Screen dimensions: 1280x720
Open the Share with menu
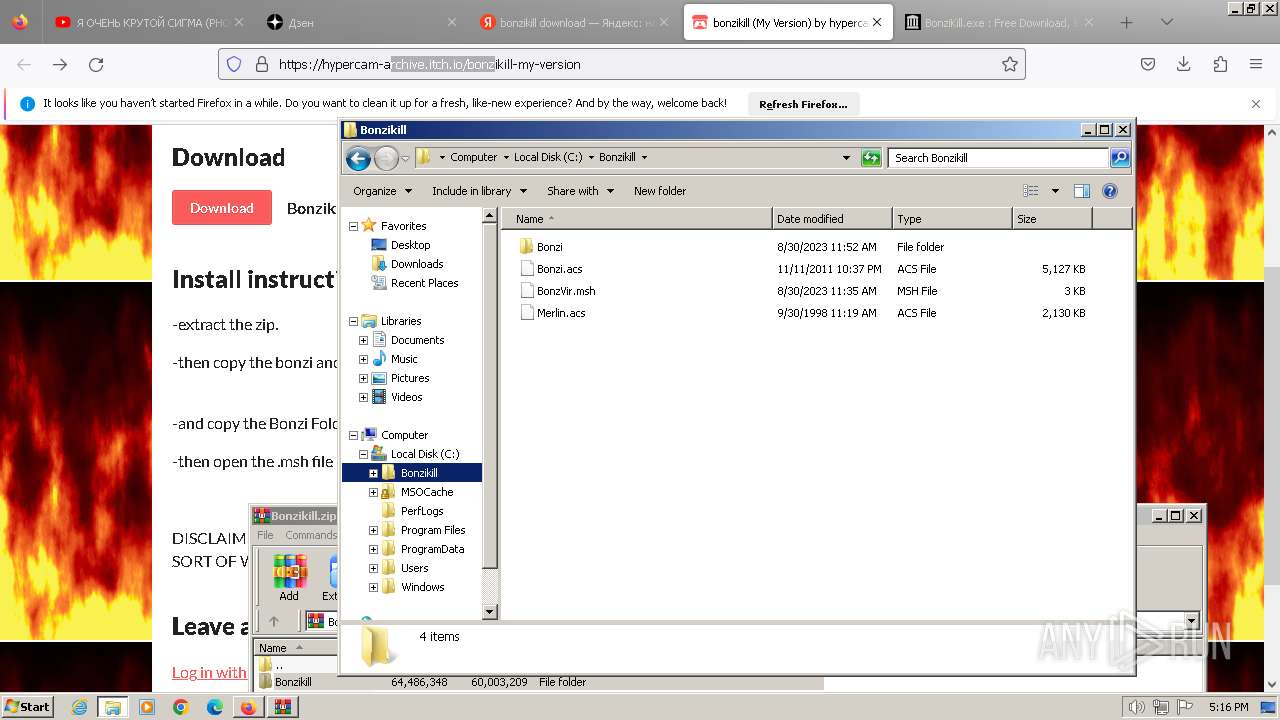[579, 191]
